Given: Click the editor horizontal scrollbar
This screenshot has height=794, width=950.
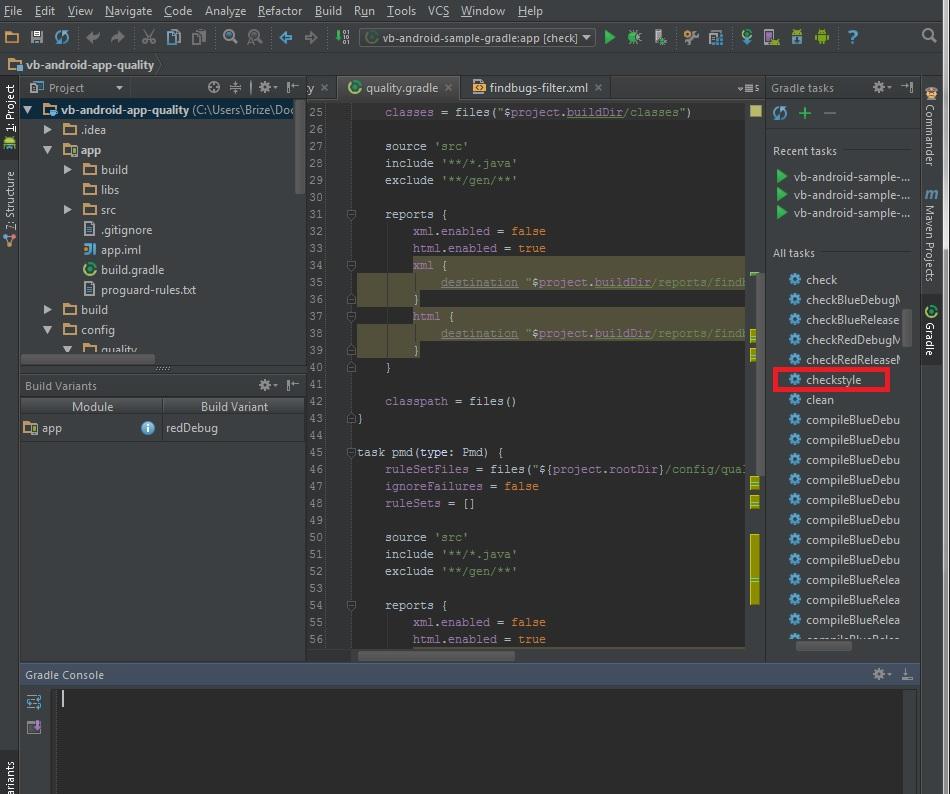Looking at the screenshot, I should coord(436,656).
